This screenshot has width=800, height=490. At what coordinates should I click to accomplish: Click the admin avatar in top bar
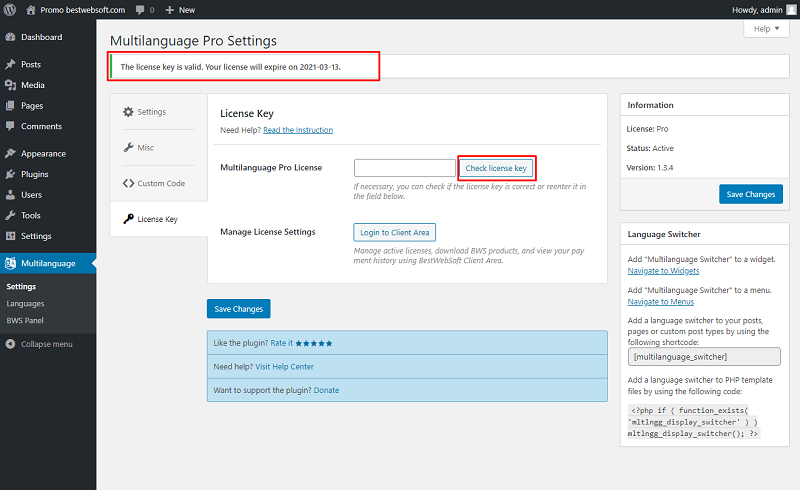[791, 10]
